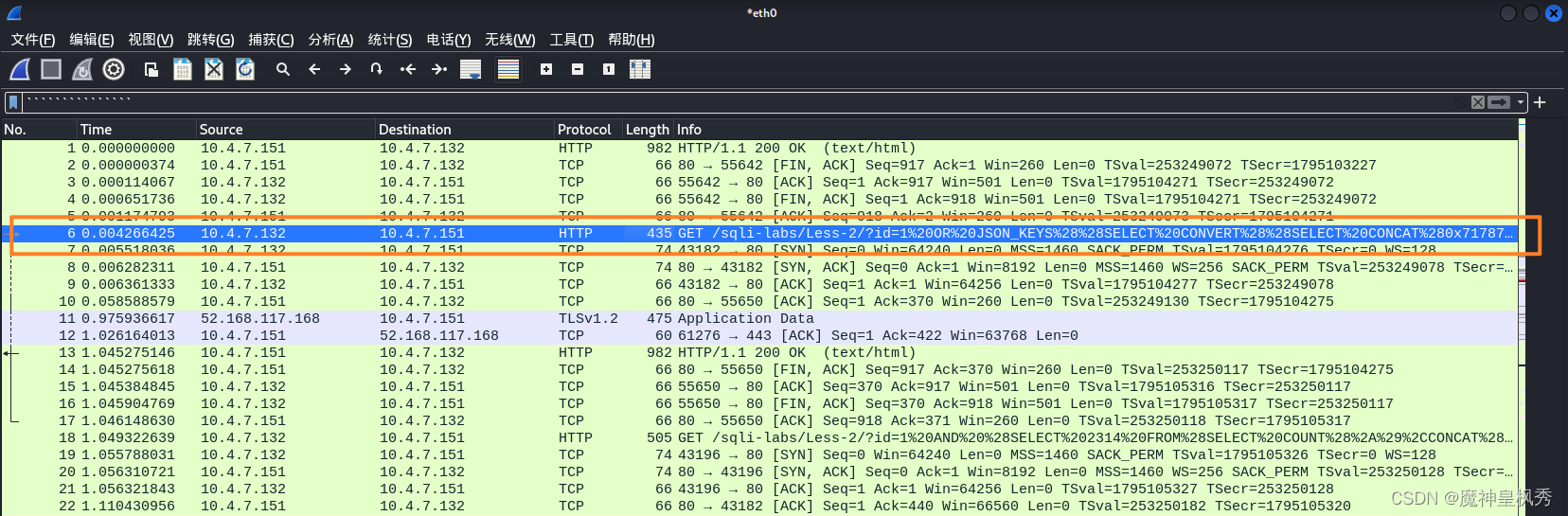Start capture with the shark fin icon
The image size is (1568, 516).
(20, 69)
